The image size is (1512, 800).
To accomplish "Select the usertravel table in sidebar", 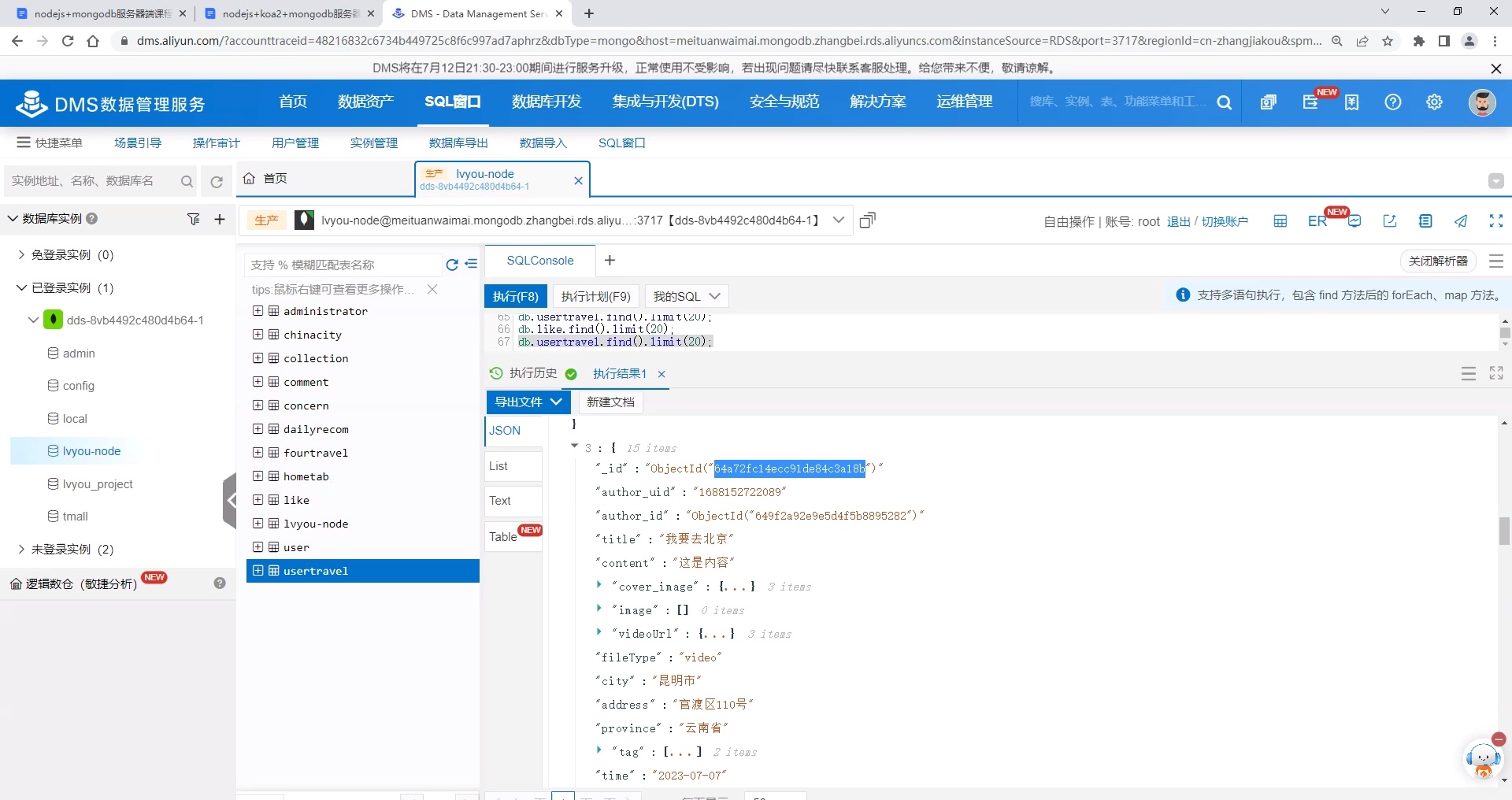I will click(x=316, y=571).
